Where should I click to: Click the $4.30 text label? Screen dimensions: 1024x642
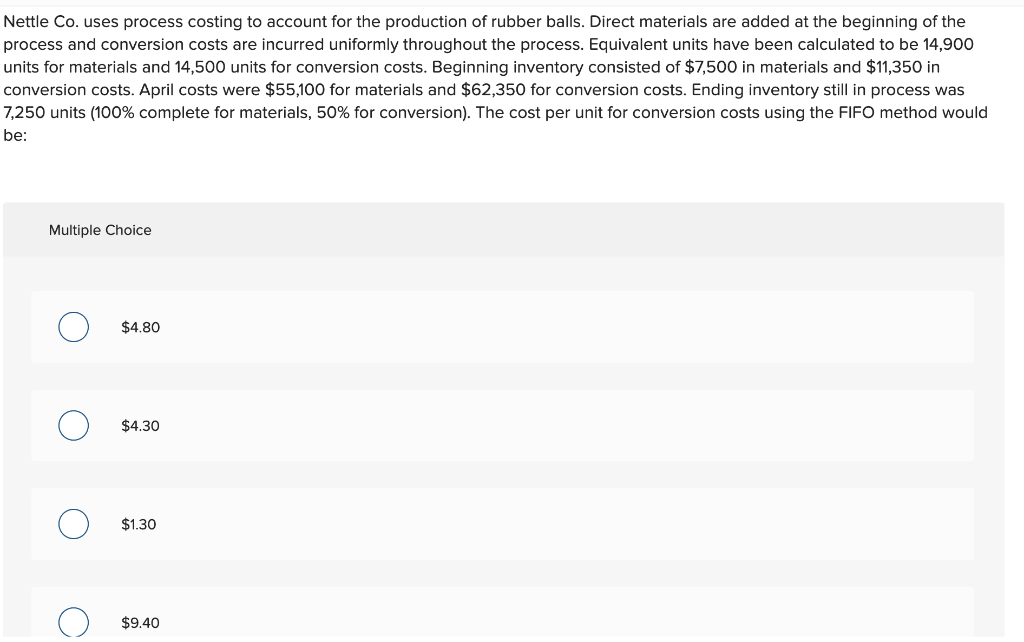pyautogui.click(x=139, y=425)
